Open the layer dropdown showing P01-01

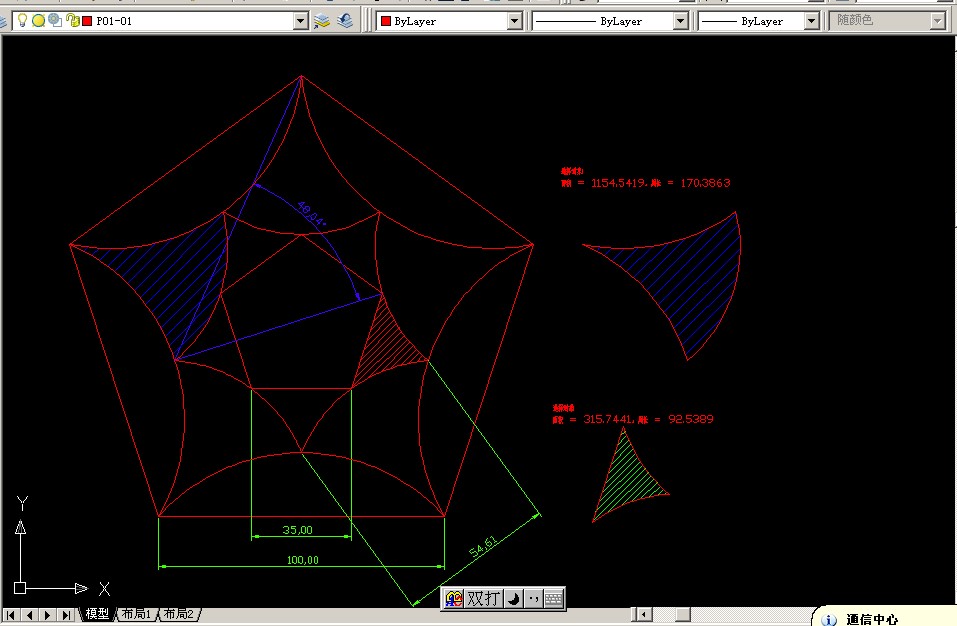pos(300,21)
